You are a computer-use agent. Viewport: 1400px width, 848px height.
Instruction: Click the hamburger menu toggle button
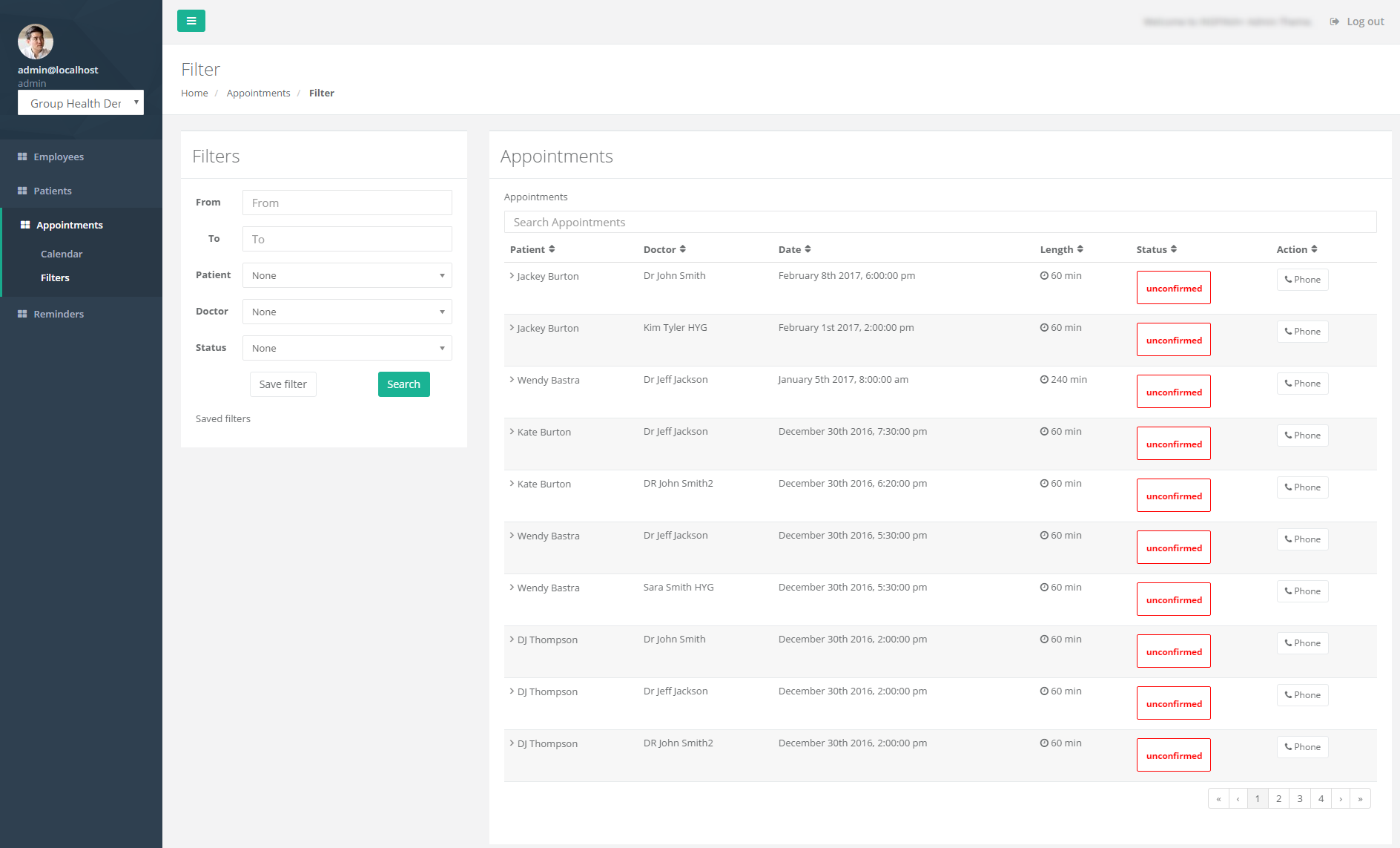pos(191,21)
